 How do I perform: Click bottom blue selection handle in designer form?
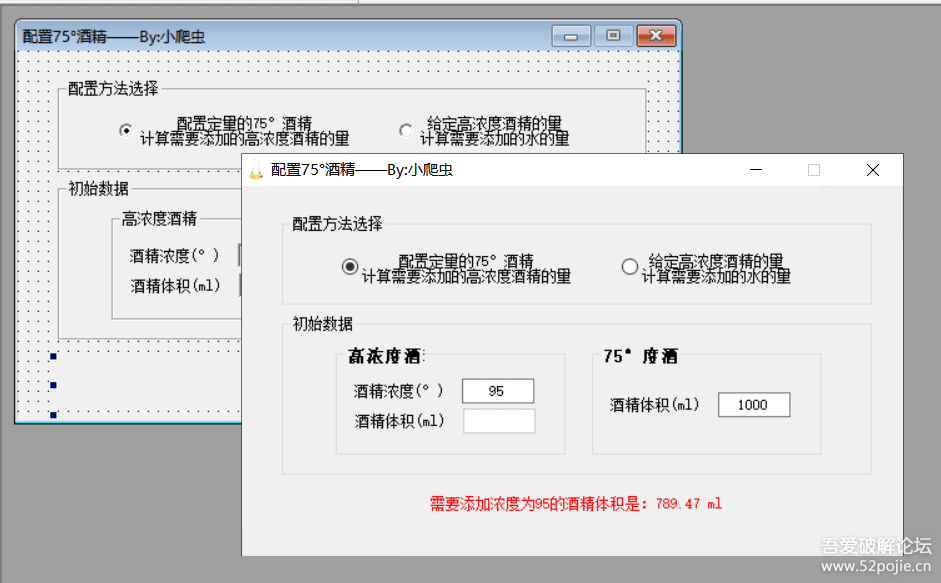pos(53,415)
